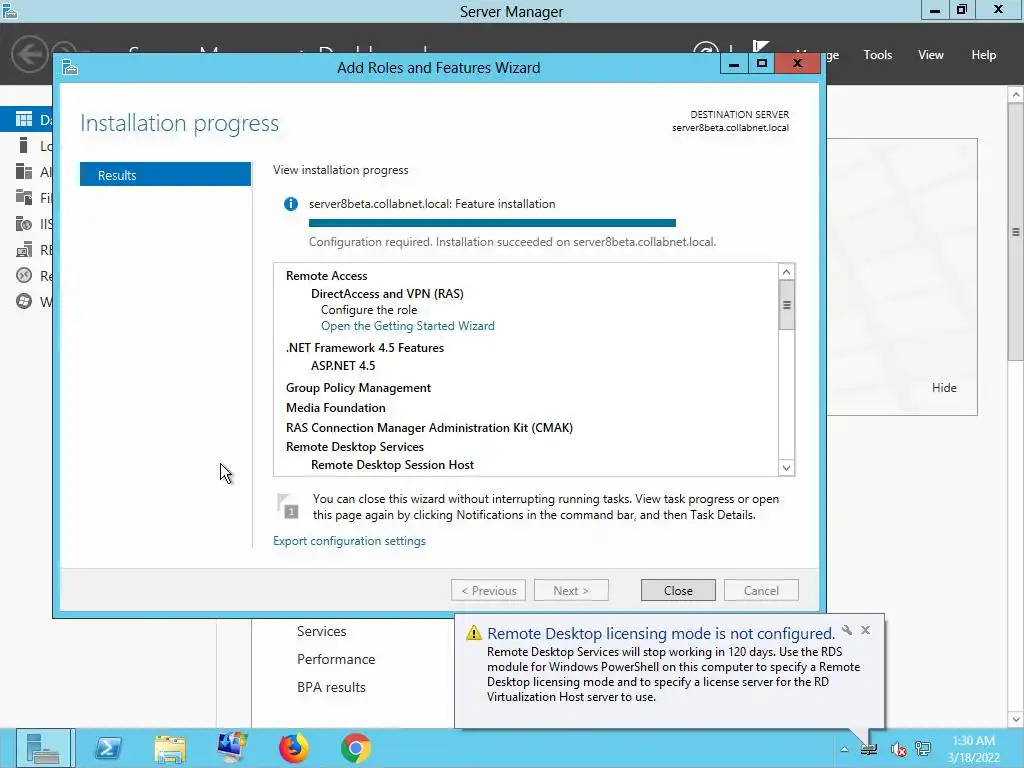Select .NET Framework 4.5 Features entry

[x=365, y=347]
